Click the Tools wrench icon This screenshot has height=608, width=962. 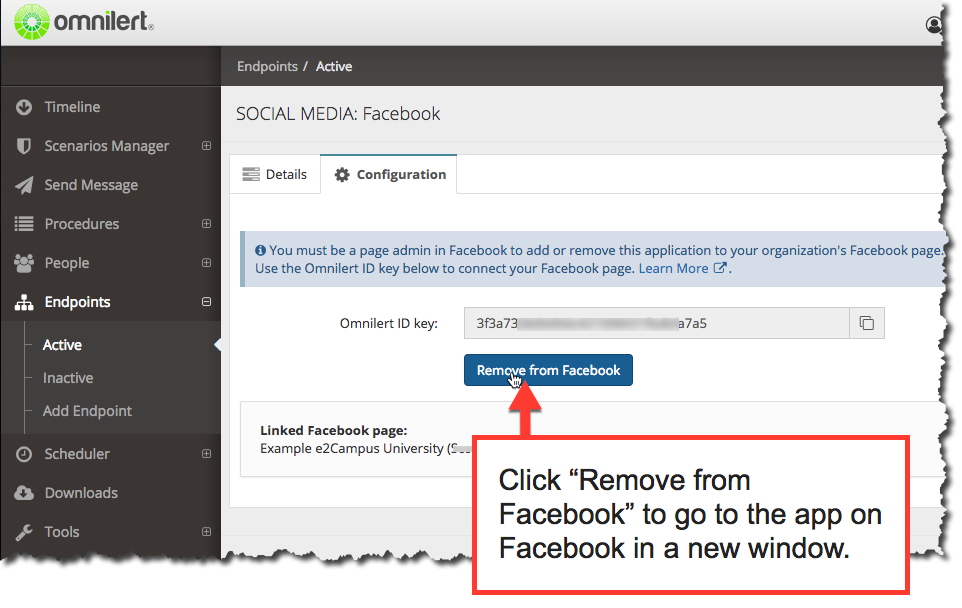coord(24,532)
